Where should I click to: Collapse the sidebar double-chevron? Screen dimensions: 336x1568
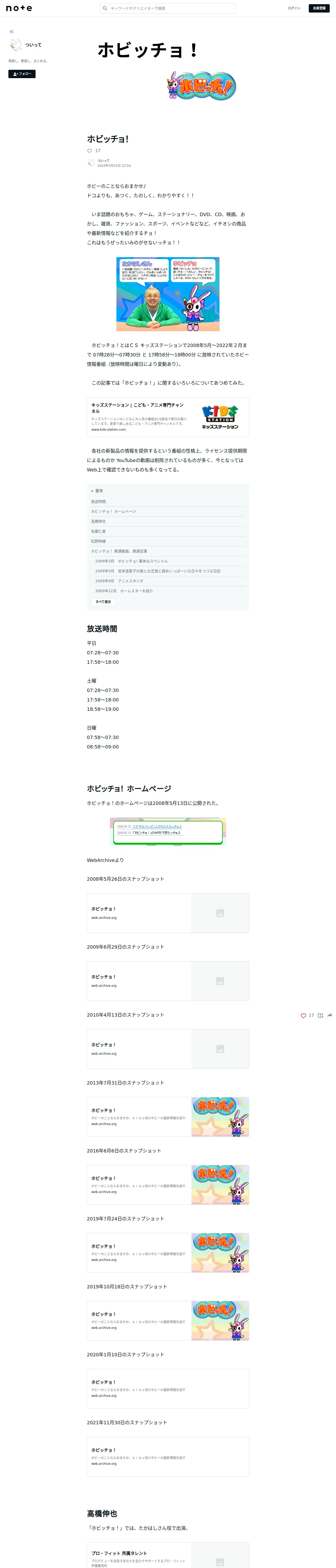pyautogui.click(x=12, y=32)
